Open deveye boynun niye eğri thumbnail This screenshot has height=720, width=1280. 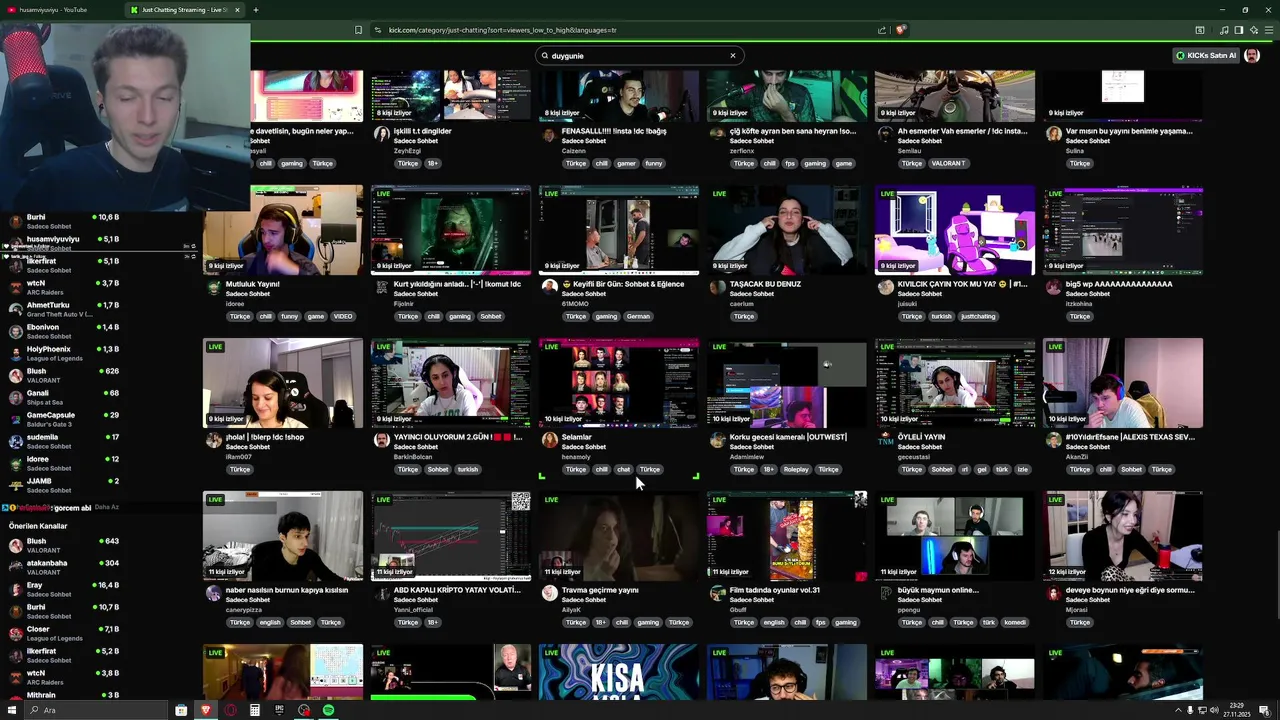(1123, 536)
